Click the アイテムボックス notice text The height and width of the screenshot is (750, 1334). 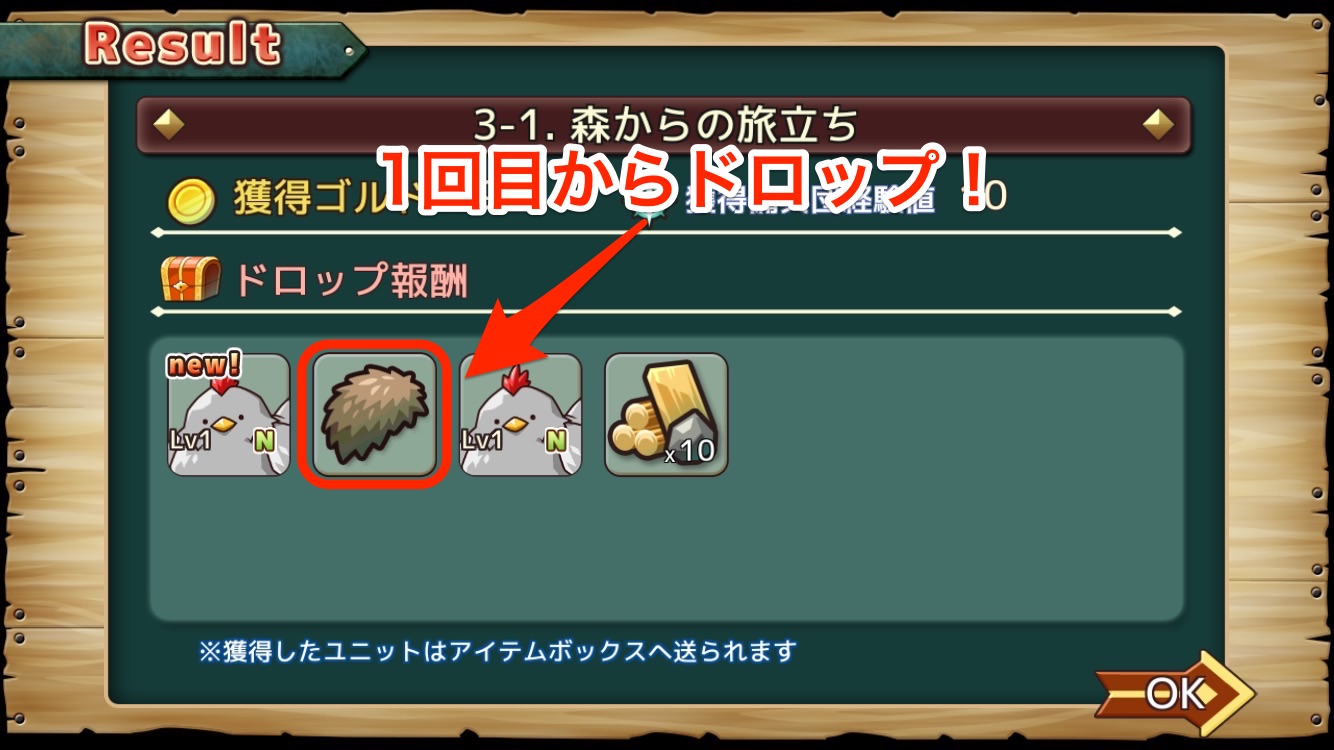497,652
